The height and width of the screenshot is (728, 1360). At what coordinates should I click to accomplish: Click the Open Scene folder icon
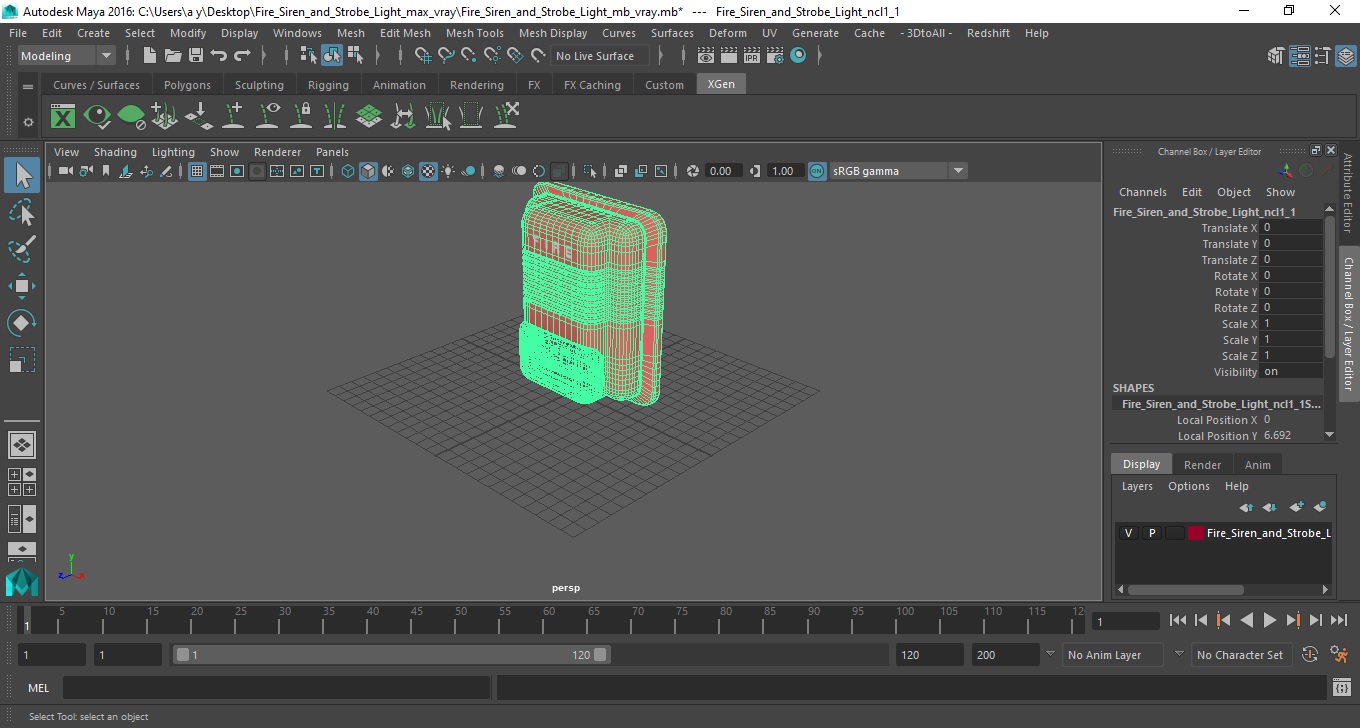(x=173, y=56)
